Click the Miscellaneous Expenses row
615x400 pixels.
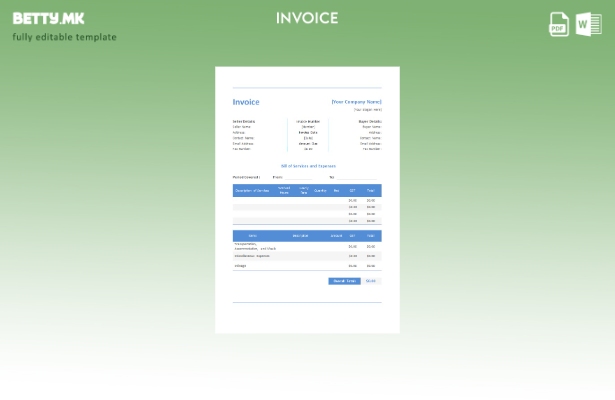252,256
